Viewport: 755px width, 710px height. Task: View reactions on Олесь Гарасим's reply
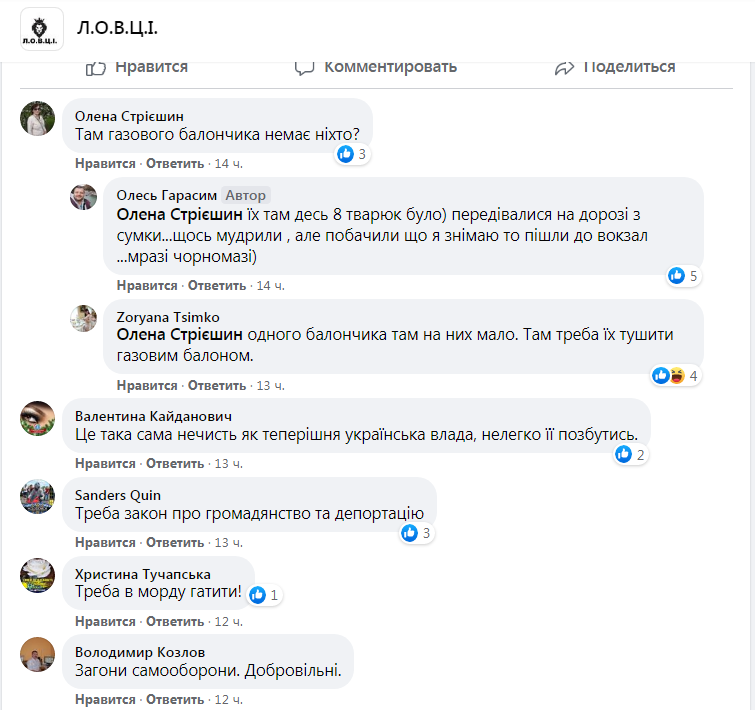(682, 275)
